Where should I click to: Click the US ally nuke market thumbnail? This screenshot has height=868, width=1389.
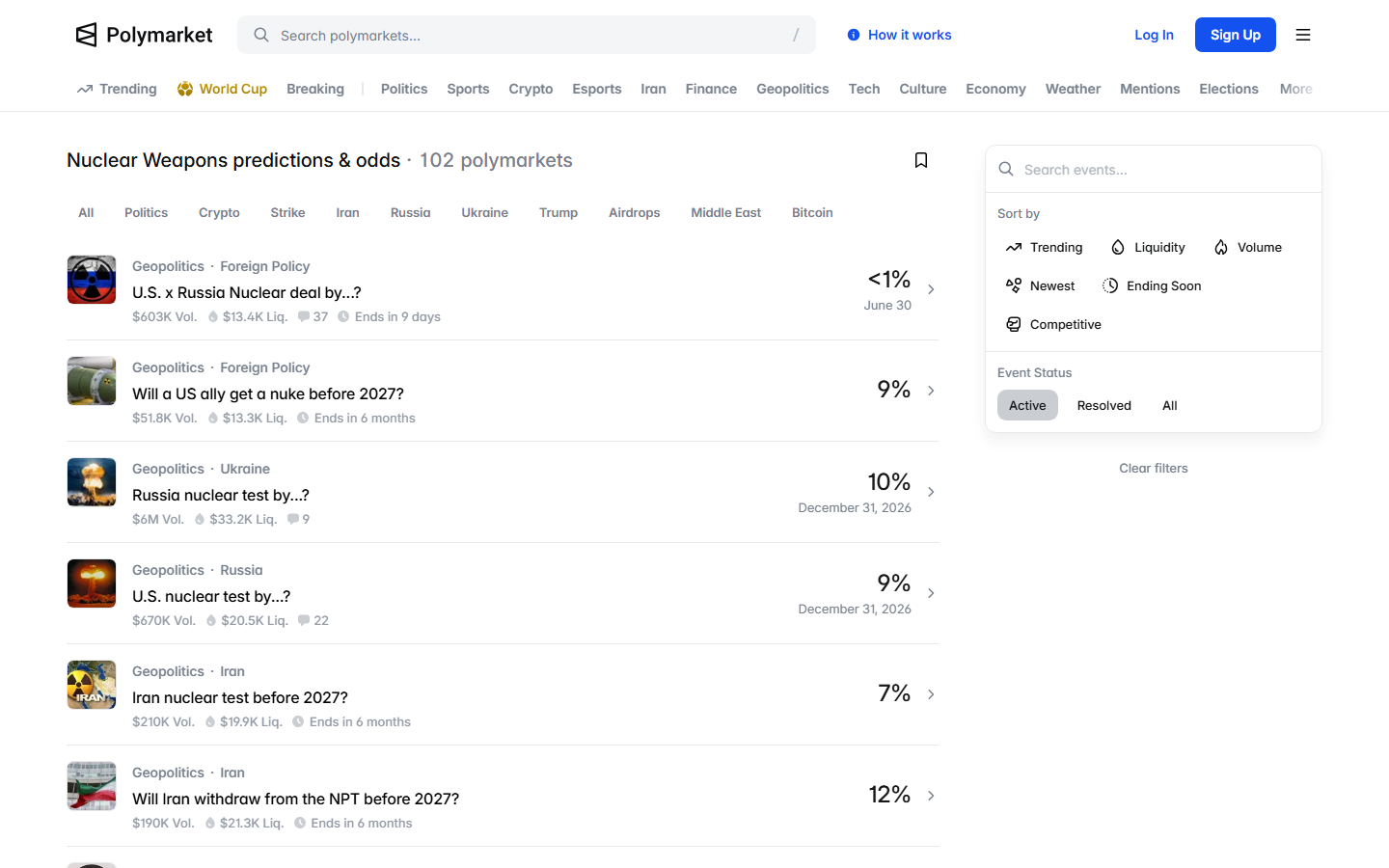[92, 381]
